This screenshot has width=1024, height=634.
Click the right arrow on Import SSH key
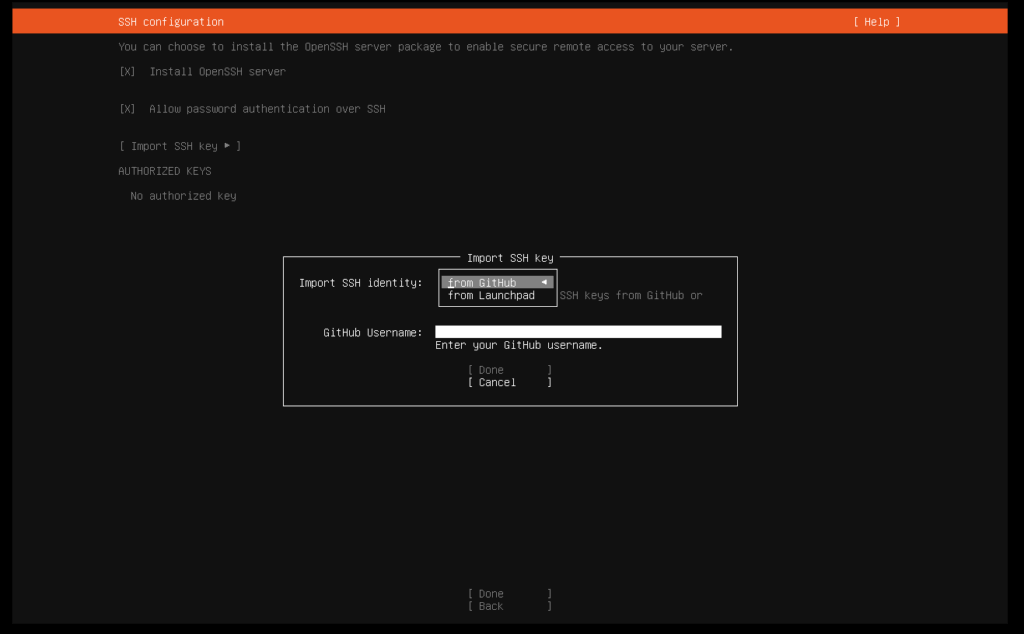(x=228, y=146)
